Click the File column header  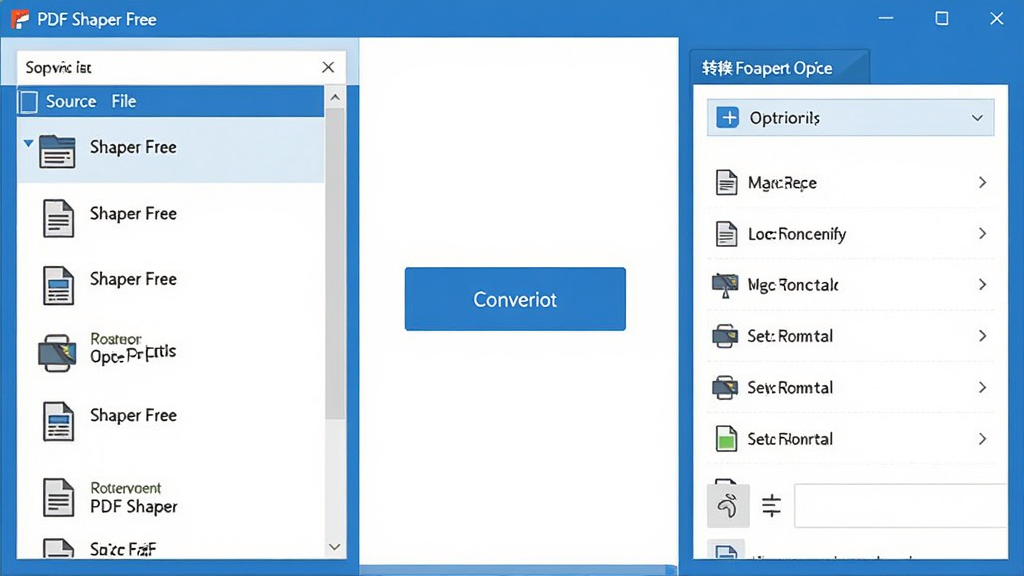tap(123, 102)
